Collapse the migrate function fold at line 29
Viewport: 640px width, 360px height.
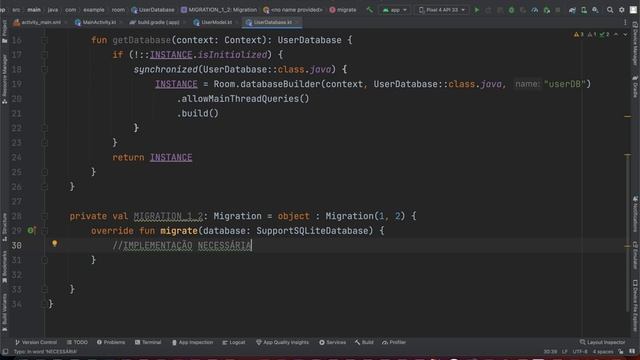(x=44, y=231)
